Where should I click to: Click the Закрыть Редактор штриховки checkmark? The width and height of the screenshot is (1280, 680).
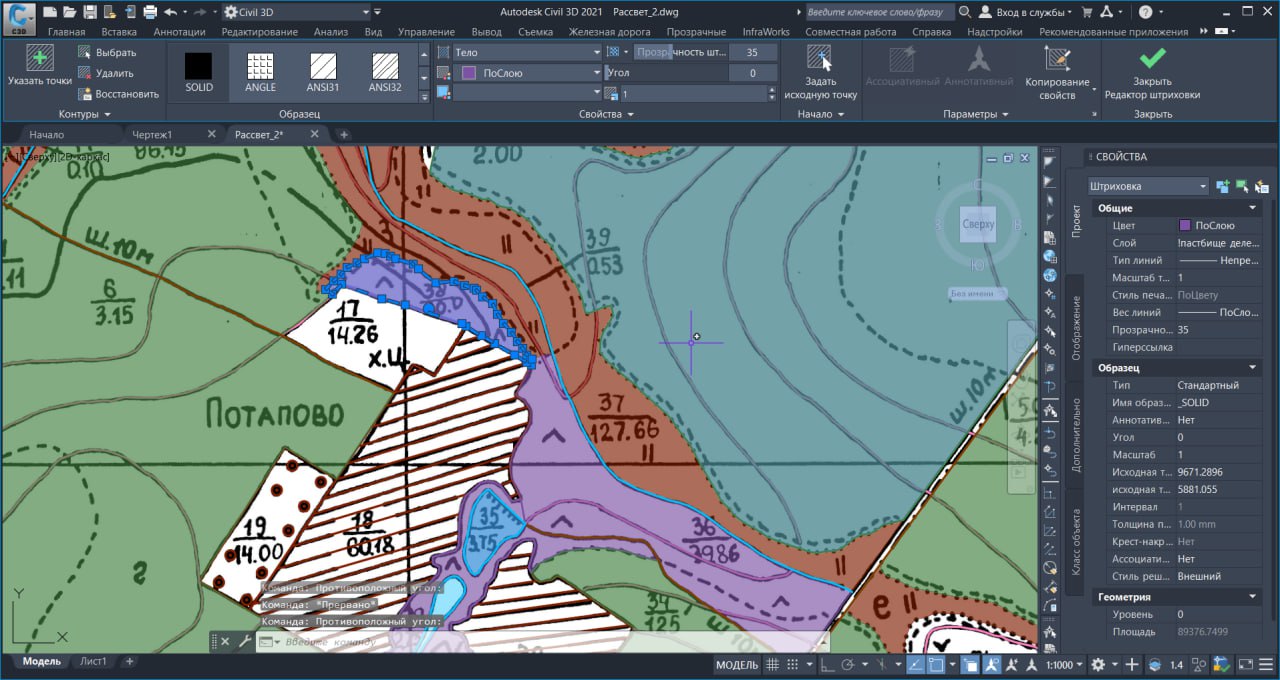tap(1152, 59)
